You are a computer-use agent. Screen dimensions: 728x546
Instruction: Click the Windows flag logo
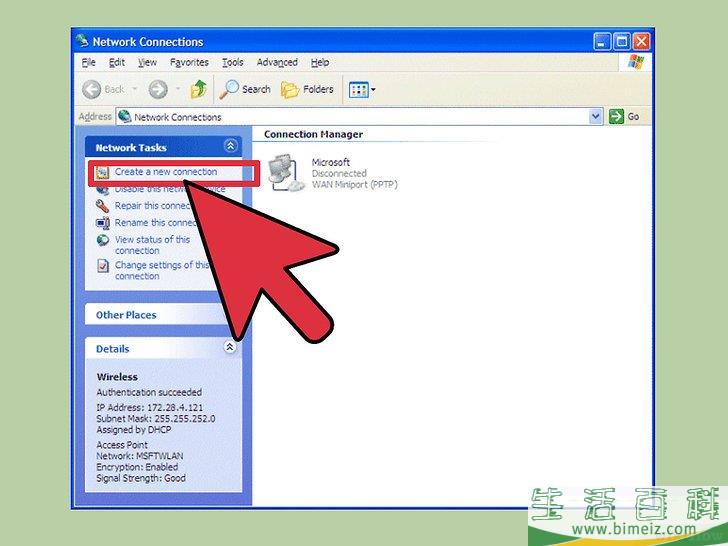point(636,62)
